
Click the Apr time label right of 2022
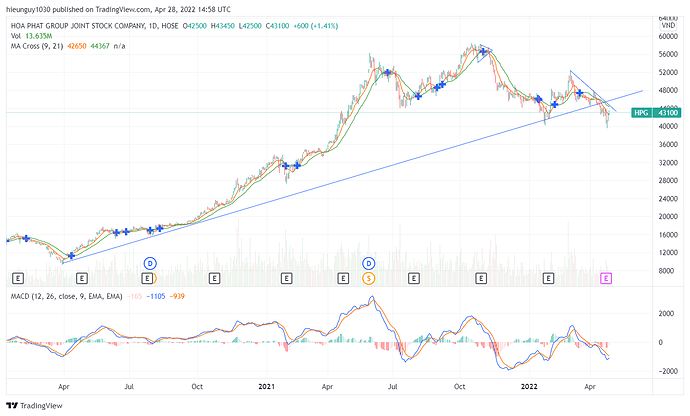click(590, 387)
